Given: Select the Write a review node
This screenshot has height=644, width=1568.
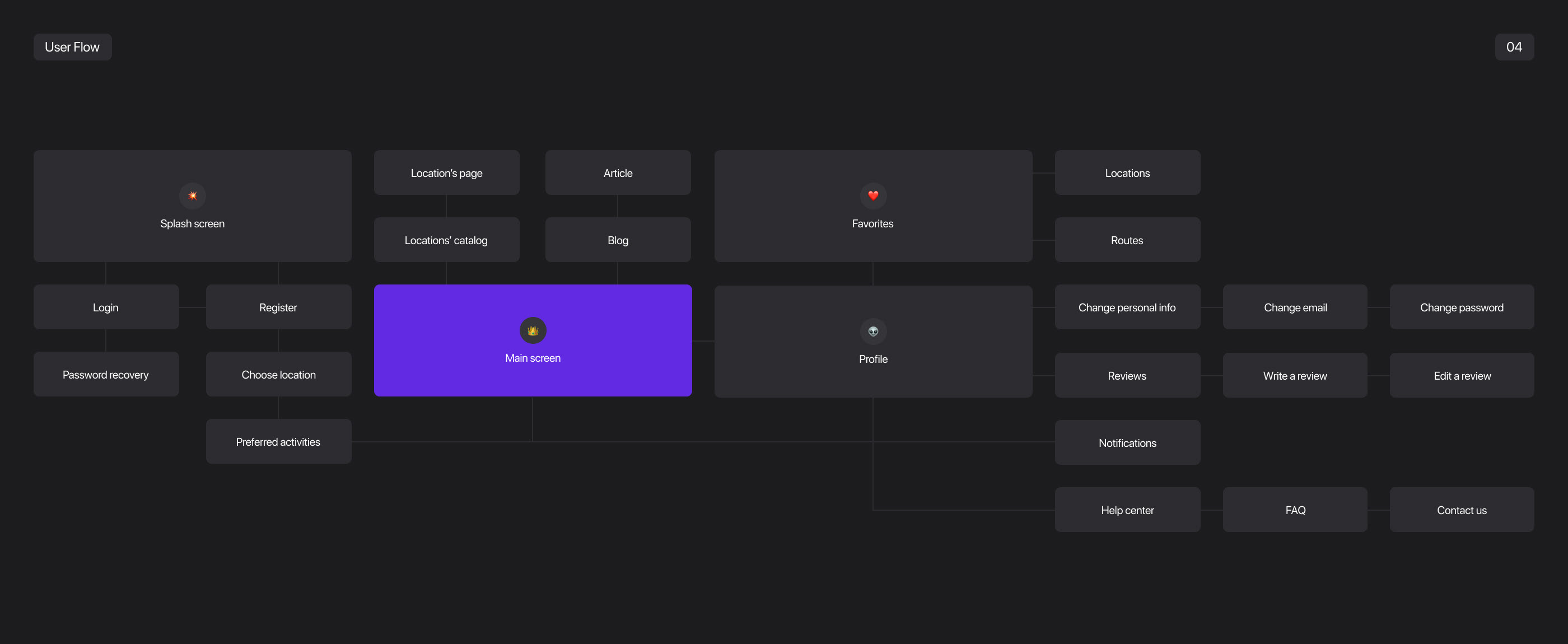Looking at the screenshot, I should 1295,376.
